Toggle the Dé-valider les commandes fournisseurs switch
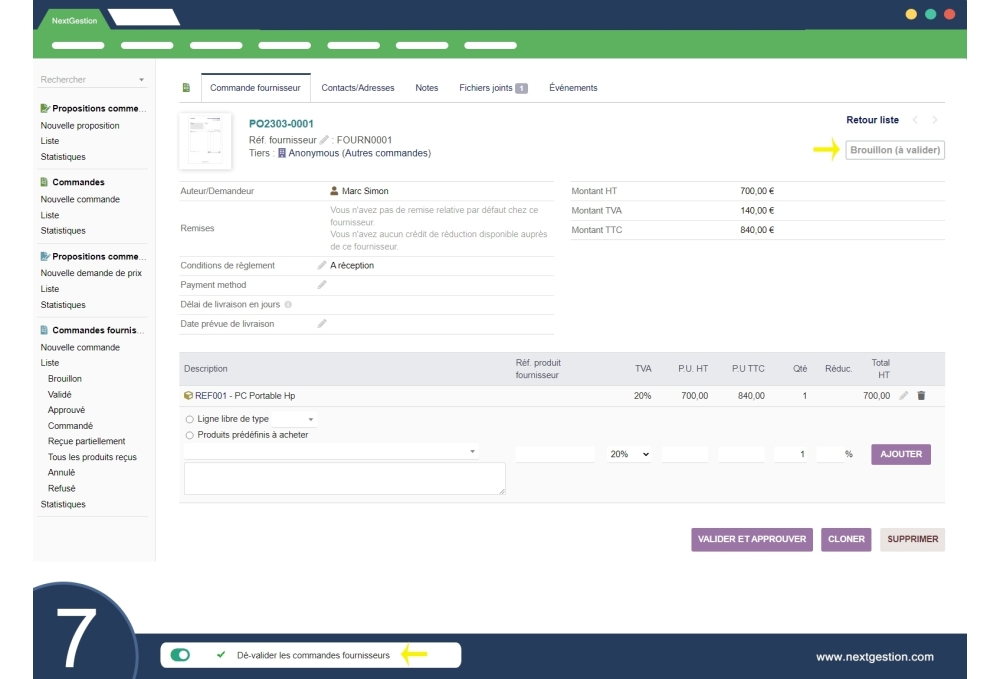This screenshot has width=1000, height=679. pyautogui.click(x=181, y=655)
